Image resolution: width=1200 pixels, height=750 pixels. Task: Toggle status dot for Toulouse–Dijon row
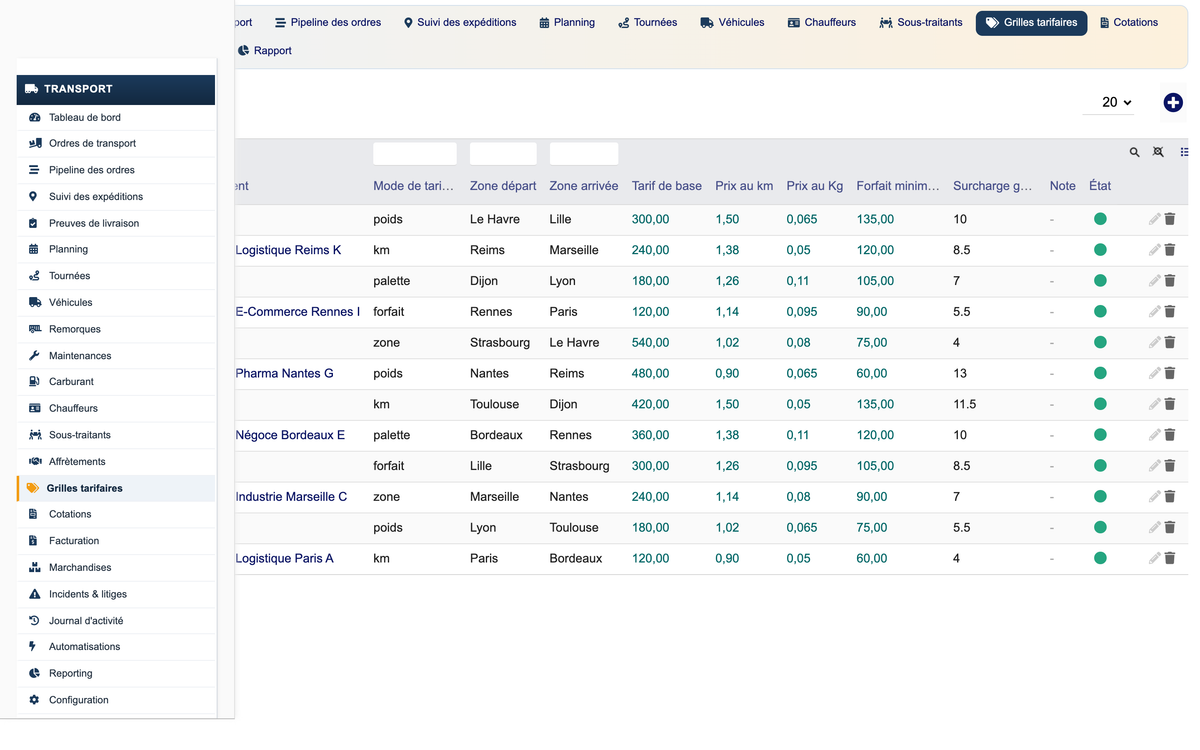pos(1100,404)
